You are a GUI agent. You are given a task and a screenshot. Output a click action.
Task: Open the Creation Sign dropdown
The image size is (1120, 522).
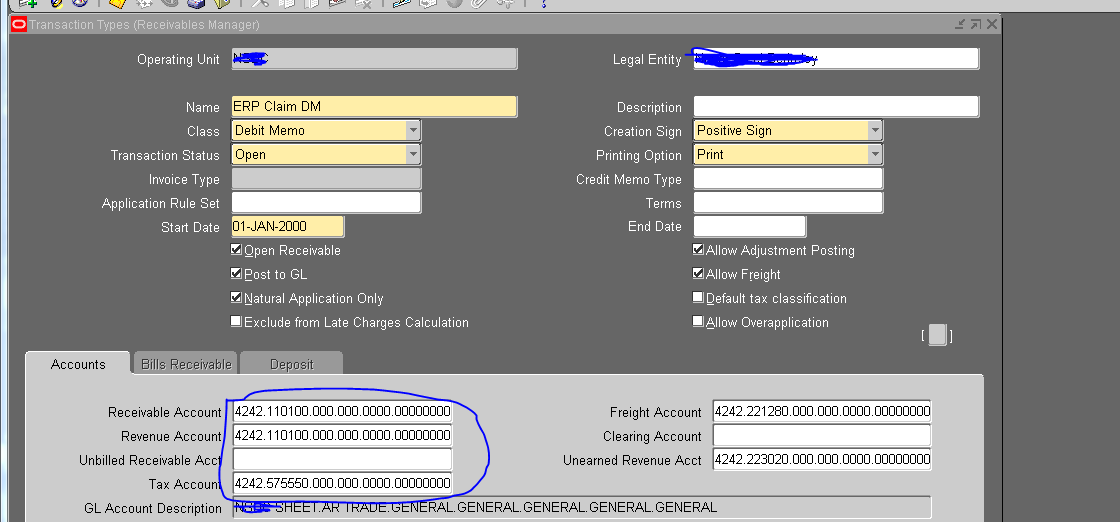tap(875, 131)
